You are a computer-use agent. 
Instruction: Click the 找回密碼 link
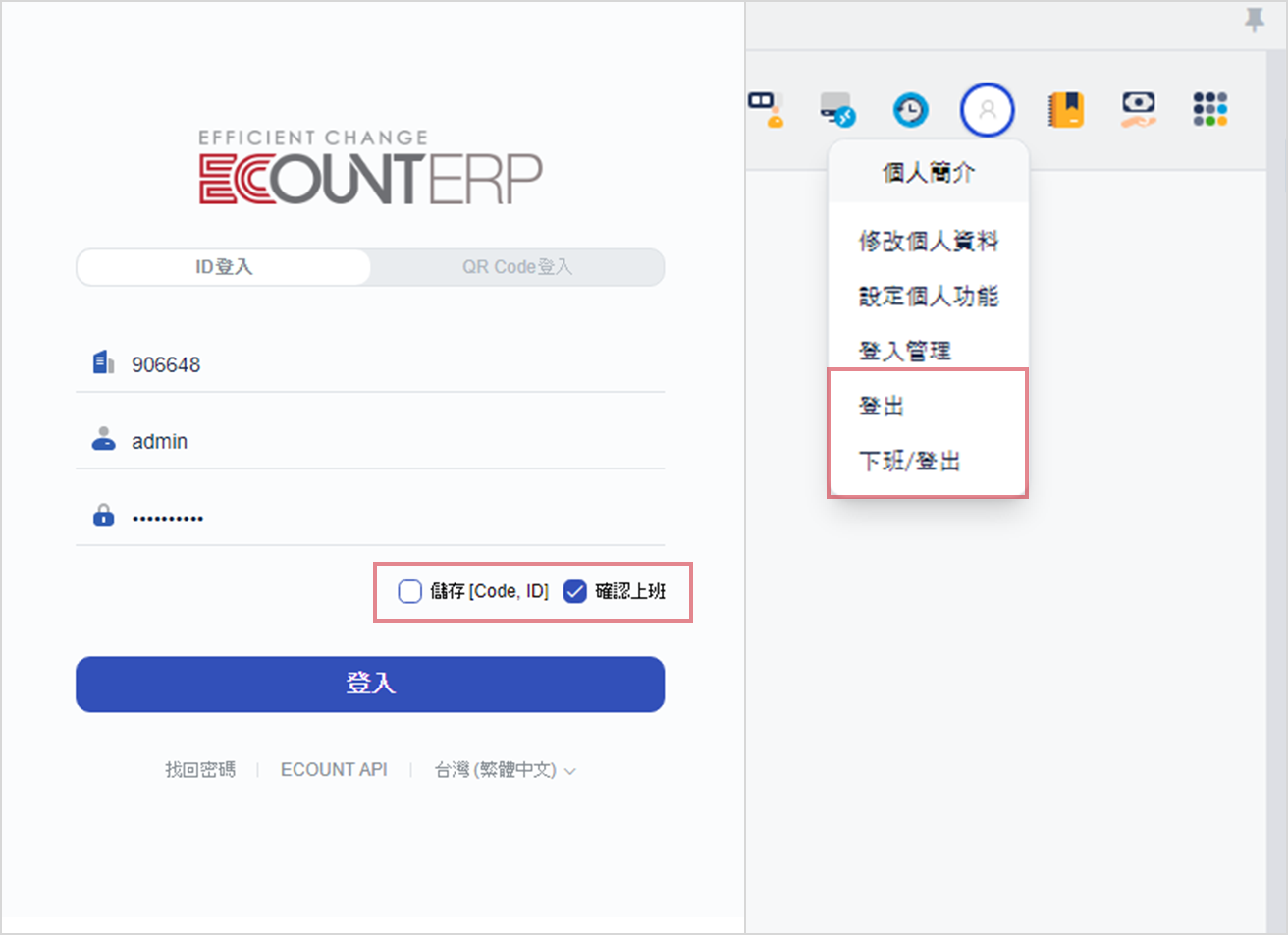199,770
